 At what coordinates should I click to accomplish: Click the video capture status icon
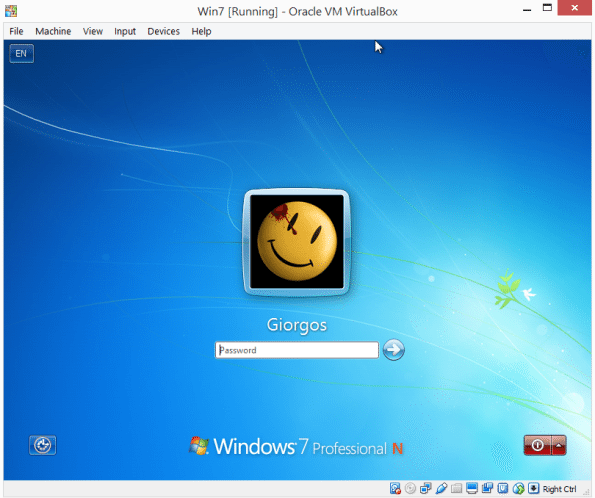[488, 489]
